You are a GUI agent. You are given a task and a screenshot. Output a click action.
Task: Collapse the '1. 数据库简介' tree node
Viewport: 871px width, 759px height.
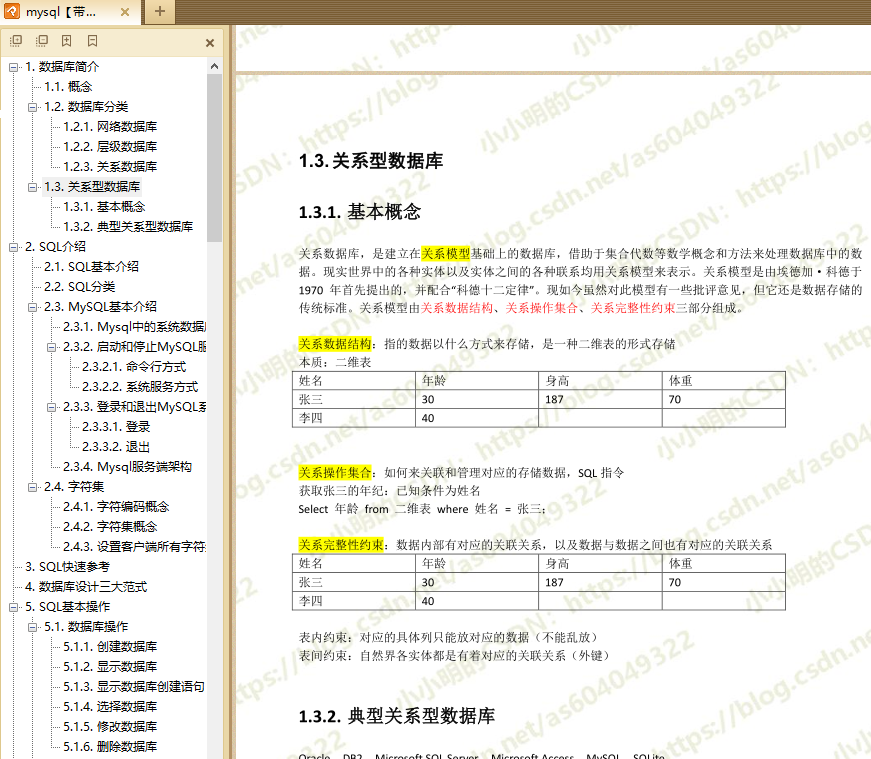point(13,67)
